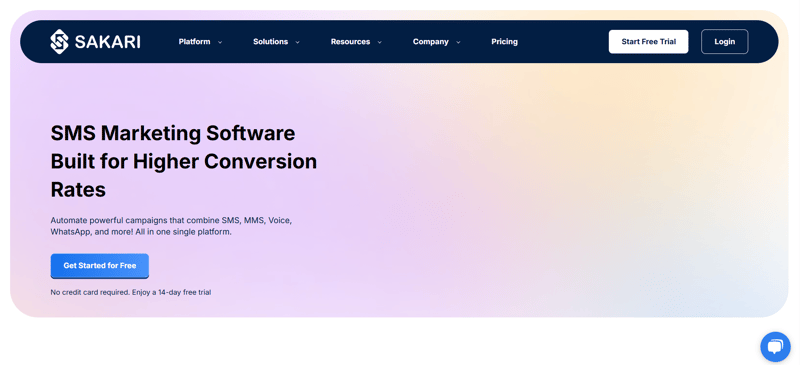
Task: Click the SAKARI wordmark text
Action: 107,42
